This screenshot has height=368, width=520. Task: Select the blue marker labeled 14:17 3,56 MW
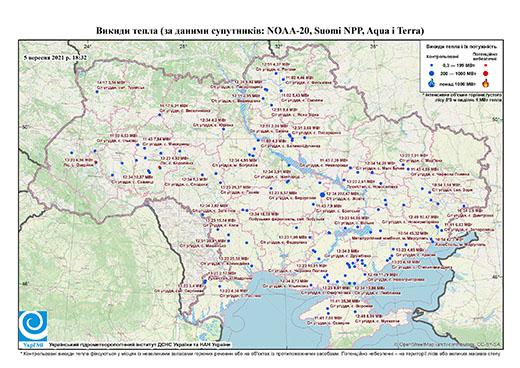[x=97, y=92]
